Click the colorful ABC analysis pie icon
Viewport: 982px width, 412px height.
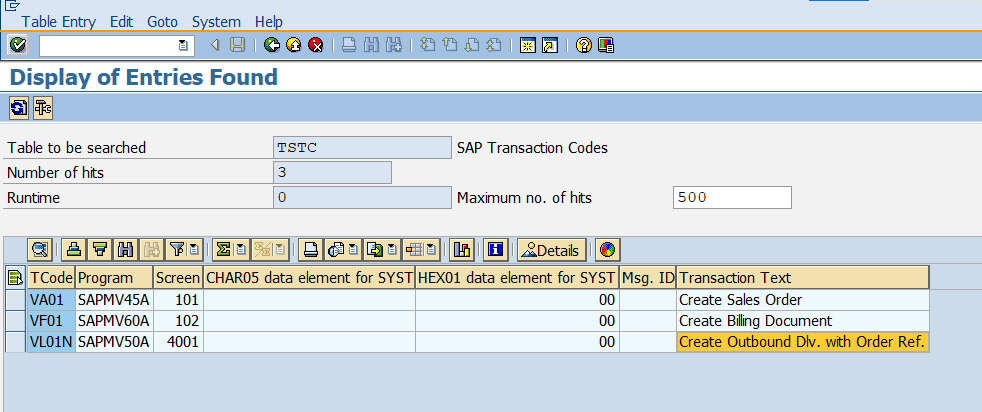[607, 250]
